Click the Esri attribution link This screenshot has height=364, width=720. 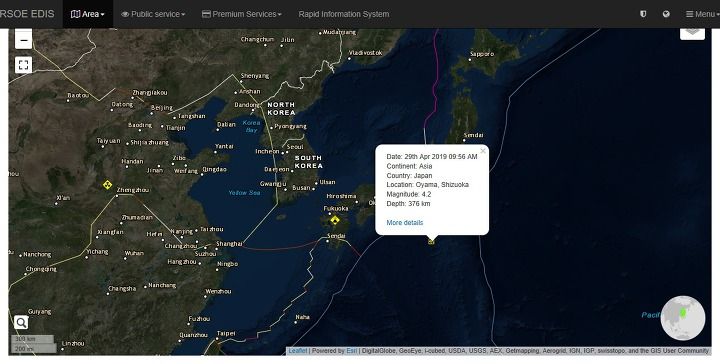click(x=351, y=351)
